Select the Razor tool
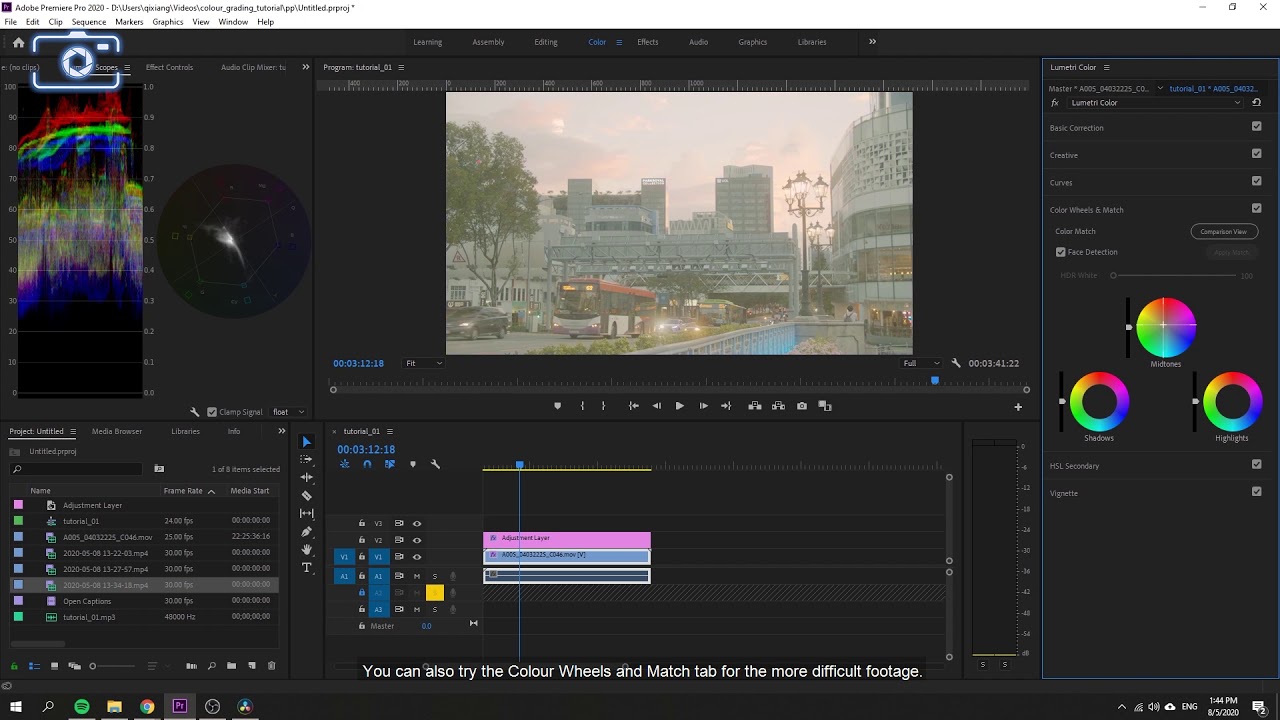 pos(307,496)
